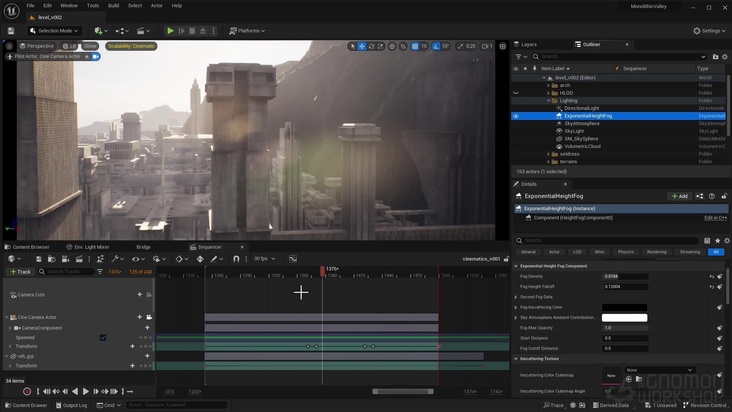Open the Lit view mode menu
This screenshot has width=732, height=412.
point(70,46)
